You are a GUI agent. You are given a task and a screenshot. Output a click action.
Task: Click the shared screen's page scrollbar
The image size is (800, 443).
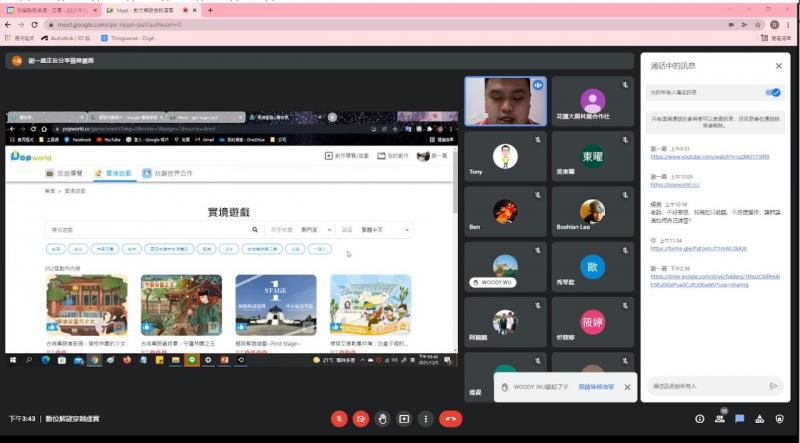pos(455,182)
